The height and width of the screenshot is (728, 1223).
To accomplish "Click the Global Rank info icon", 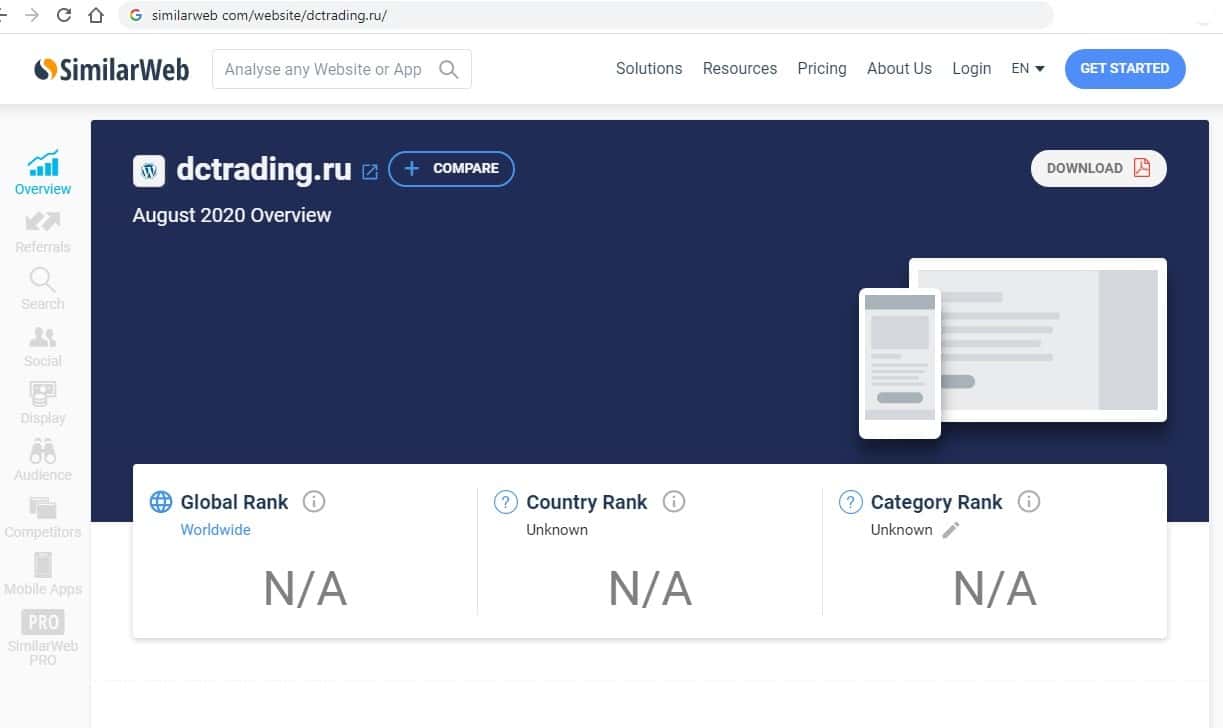I will click(314, 501).
